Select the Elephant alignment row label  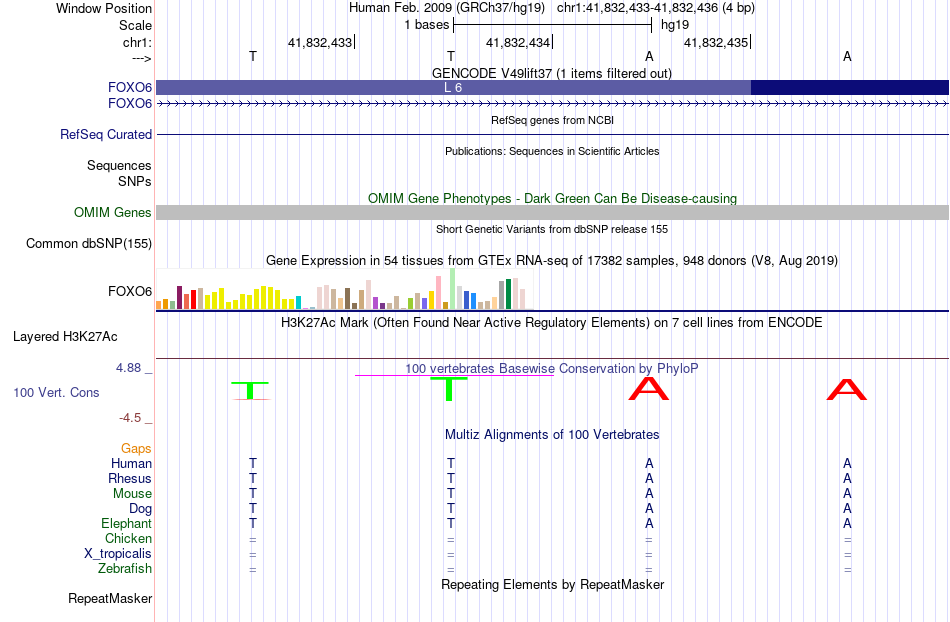coord(126,523)
